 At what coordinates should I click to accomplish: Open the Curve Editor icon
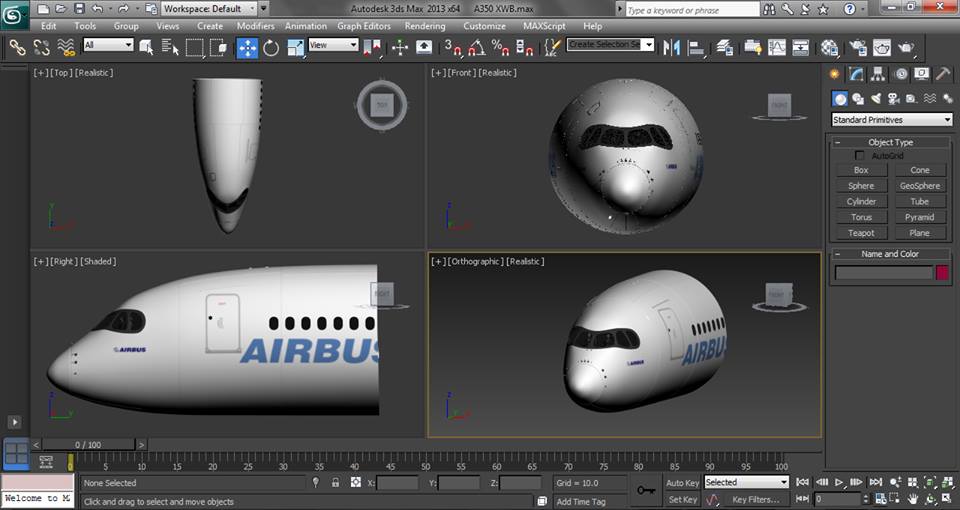click(777, 47)
